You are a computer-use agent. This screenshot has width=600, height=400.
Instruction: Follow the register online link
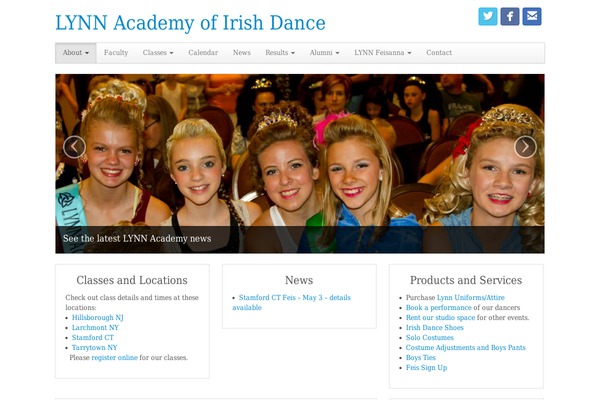tap(114, 358)
